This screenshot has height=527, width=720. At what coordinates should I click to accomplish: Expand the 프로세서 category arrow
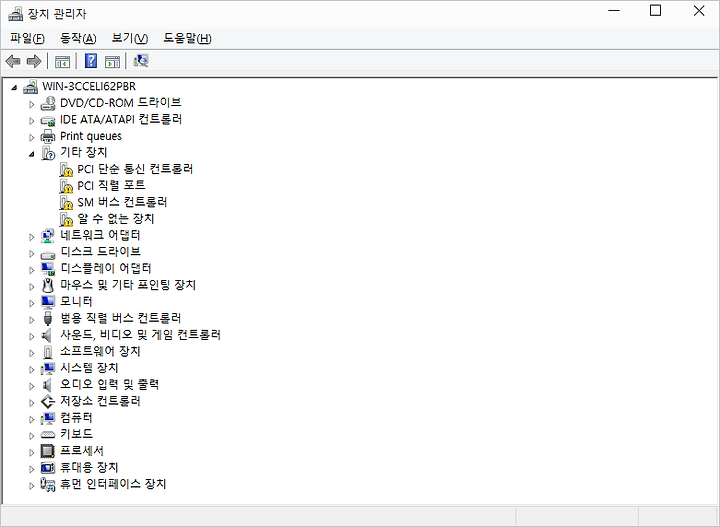click(32, 452)
